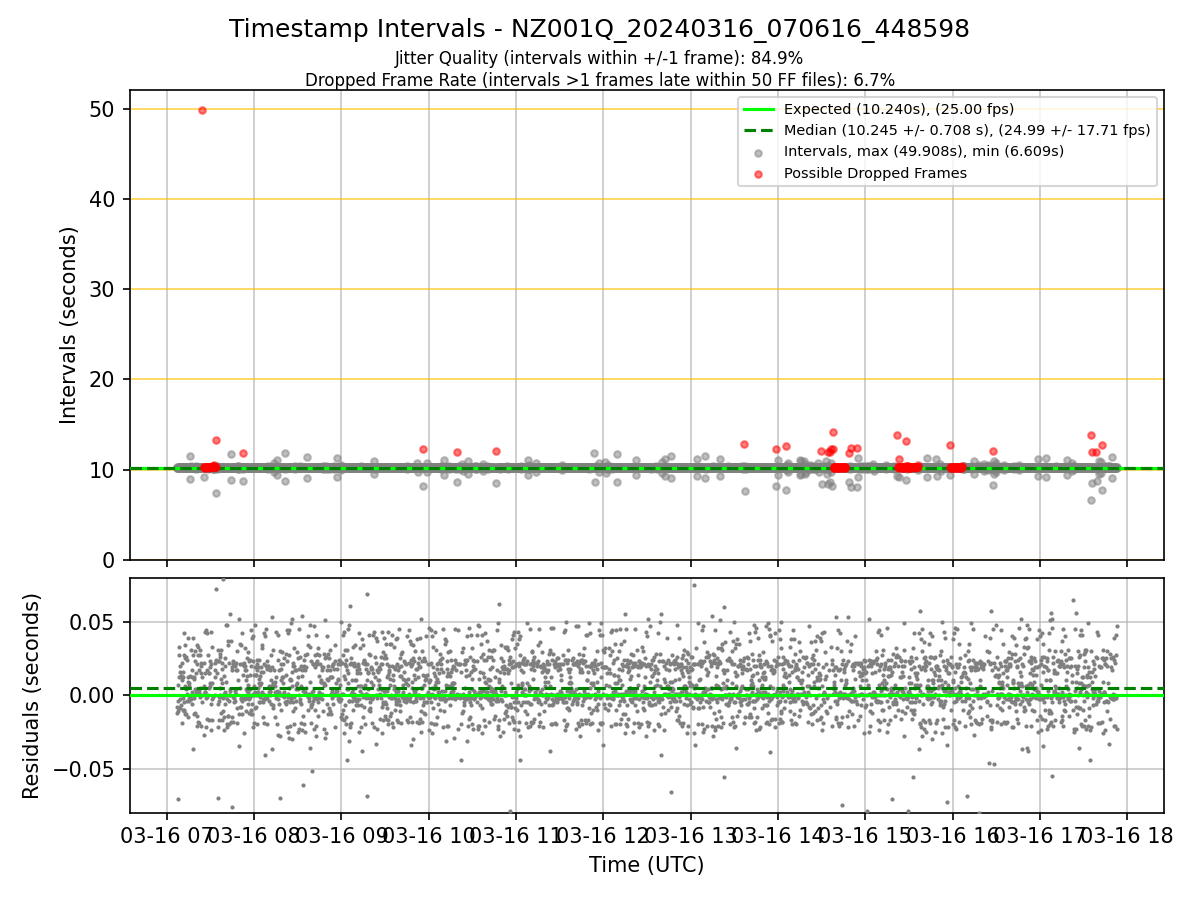Click the plot title containing NZ001Q_20240316_070616_448598

coord(599,29)
